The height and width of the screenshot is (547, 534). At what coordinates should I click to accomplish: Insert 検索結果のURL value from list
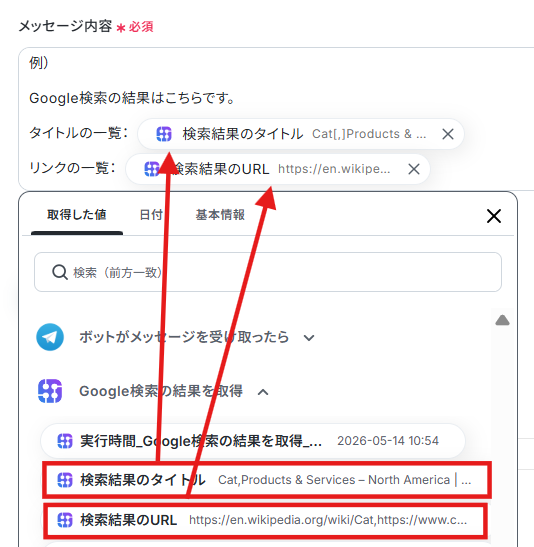[265, 520]
